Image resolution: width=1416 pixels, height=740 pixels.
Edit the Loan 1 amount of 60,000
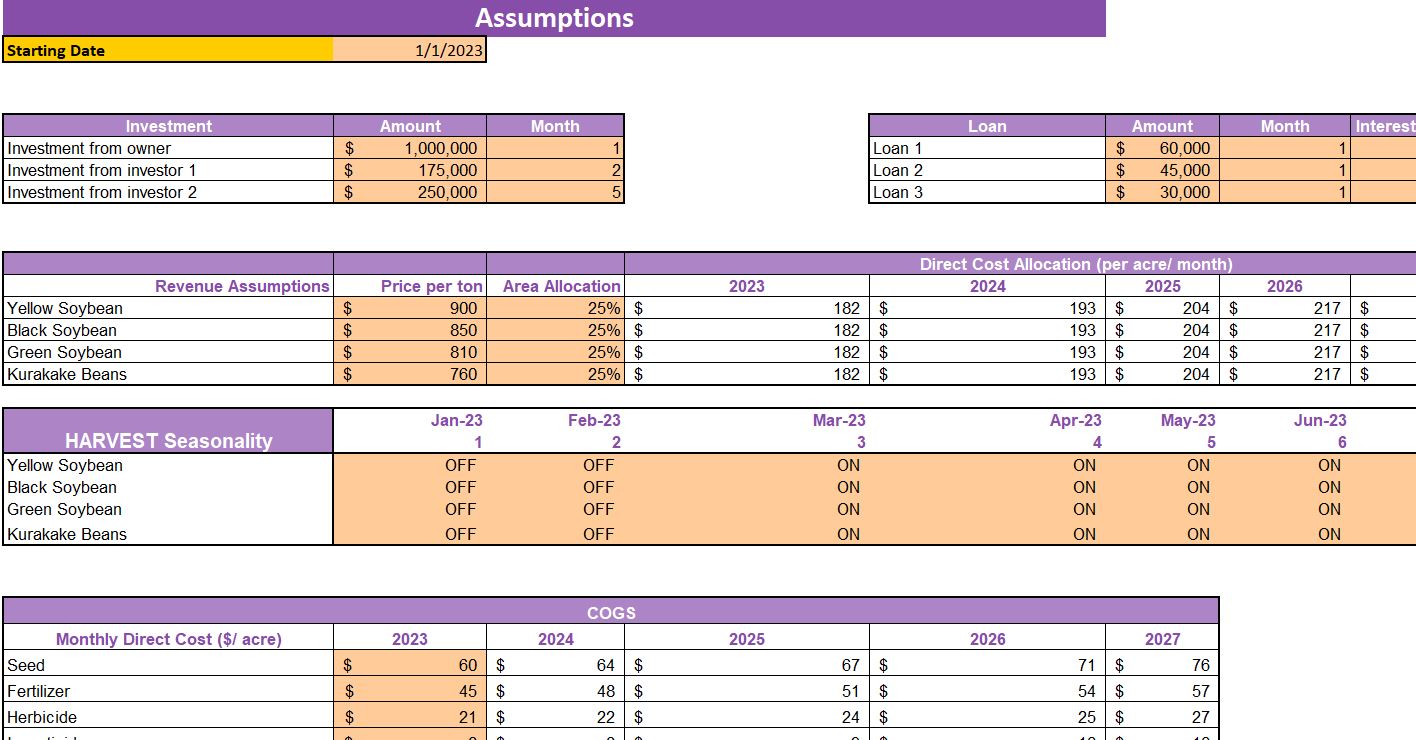pyautogui.click(x=1163, y=148)
